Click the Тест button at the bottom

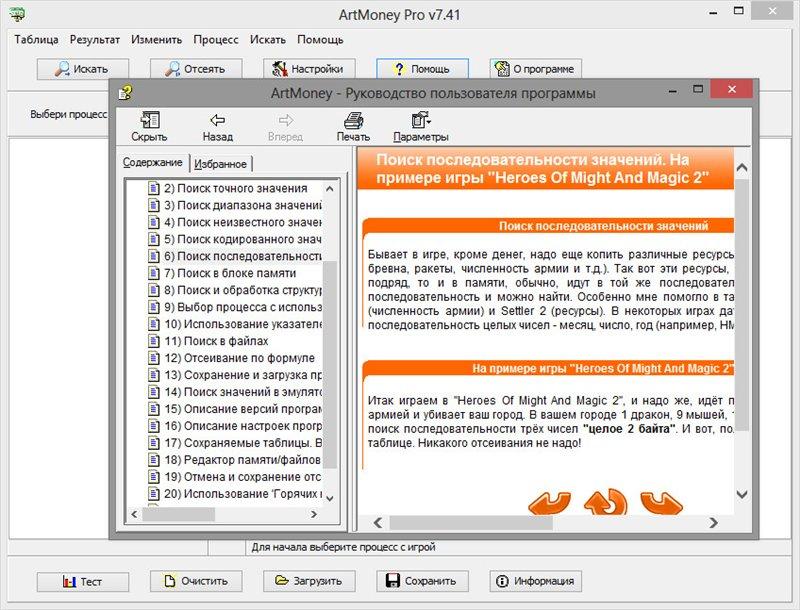click(83, 581)
